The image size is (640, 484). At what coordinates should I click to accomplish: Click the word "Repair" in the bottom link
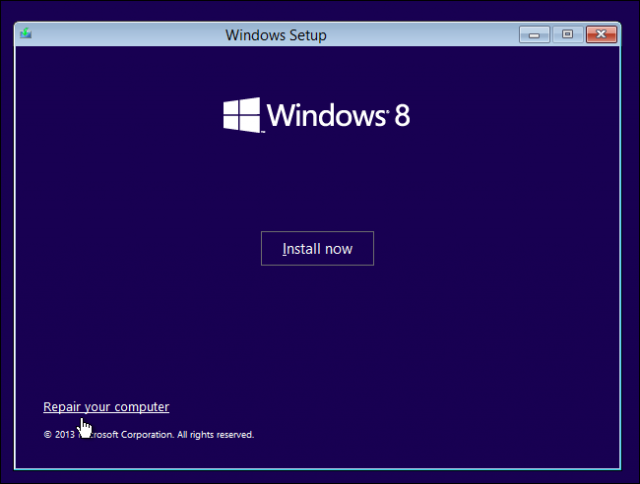[61, 407]
